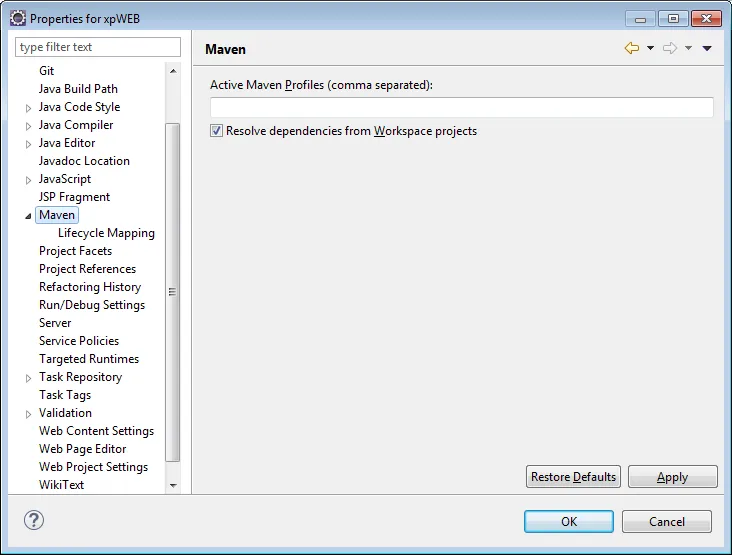The width and height of the screenshot is (732, 555).
Task: Click the tree vertical scrollbar thumb
Action: tap(173, 292)
